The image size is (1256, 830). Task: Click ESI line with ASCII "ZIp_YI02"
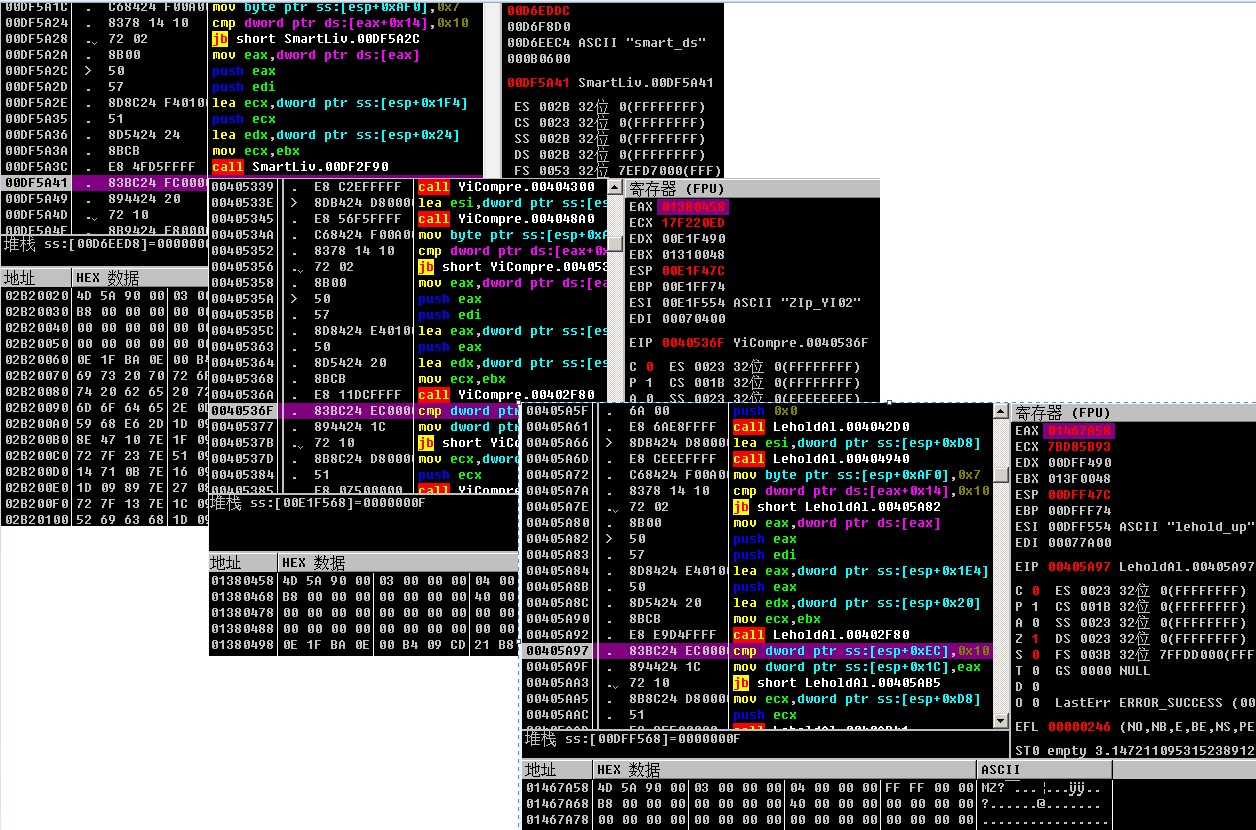click(x=743, y=303)
